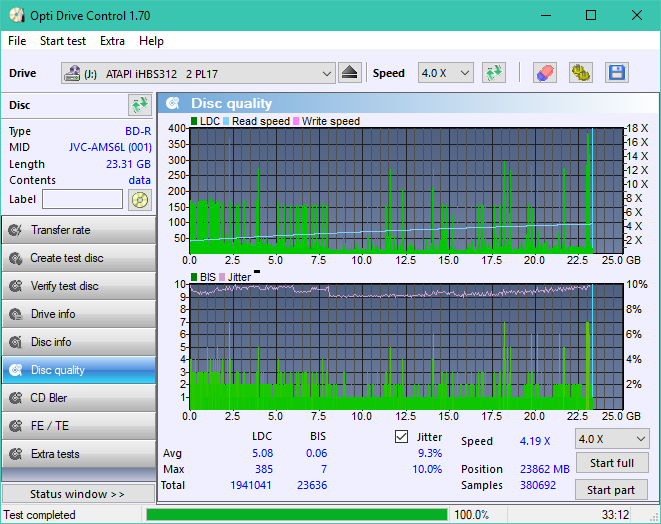Click the Test completed status text
The height and width of the screenshot is (524, 661).
pos(40,515)
